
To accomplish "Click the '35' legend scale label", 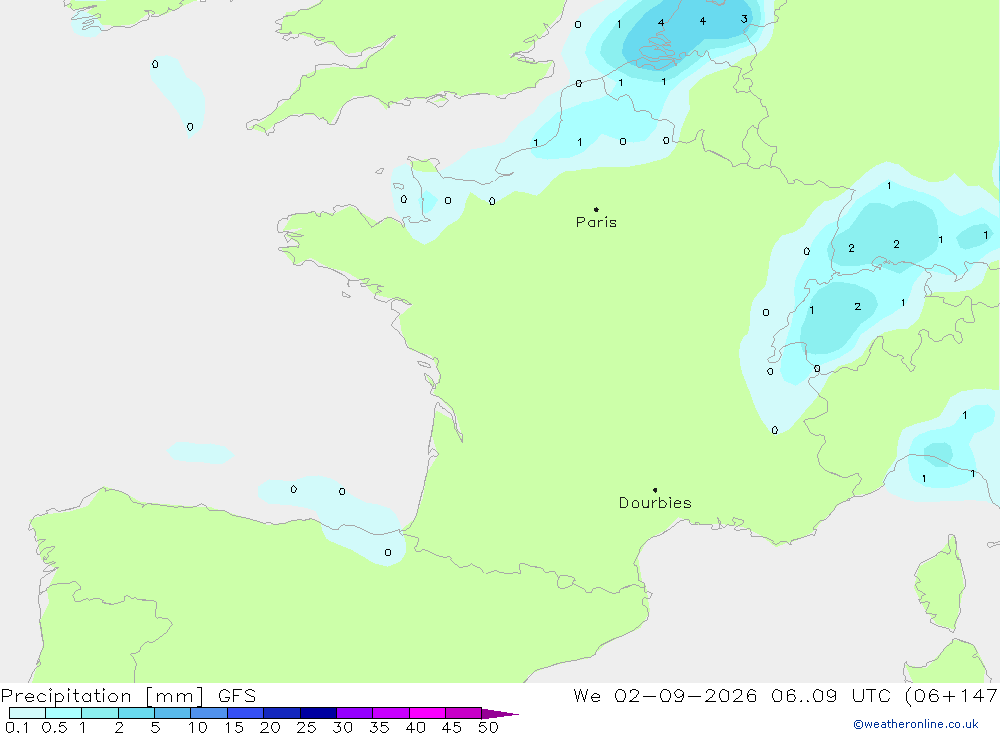I will pos(379,727).
